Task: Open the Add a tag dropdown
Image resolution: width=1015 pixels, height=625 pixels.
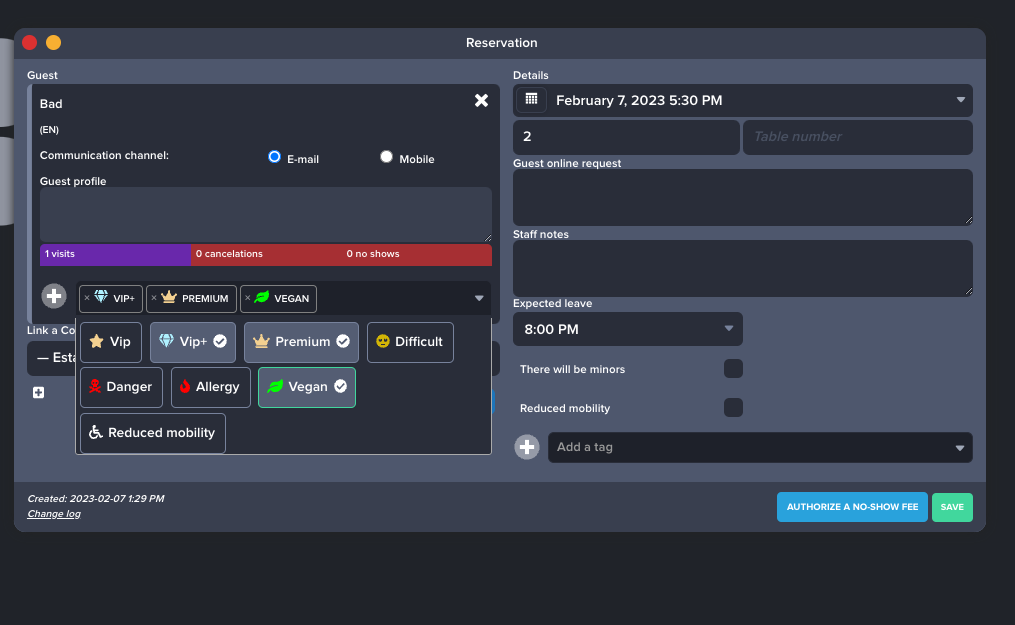Action: (960, 448)
